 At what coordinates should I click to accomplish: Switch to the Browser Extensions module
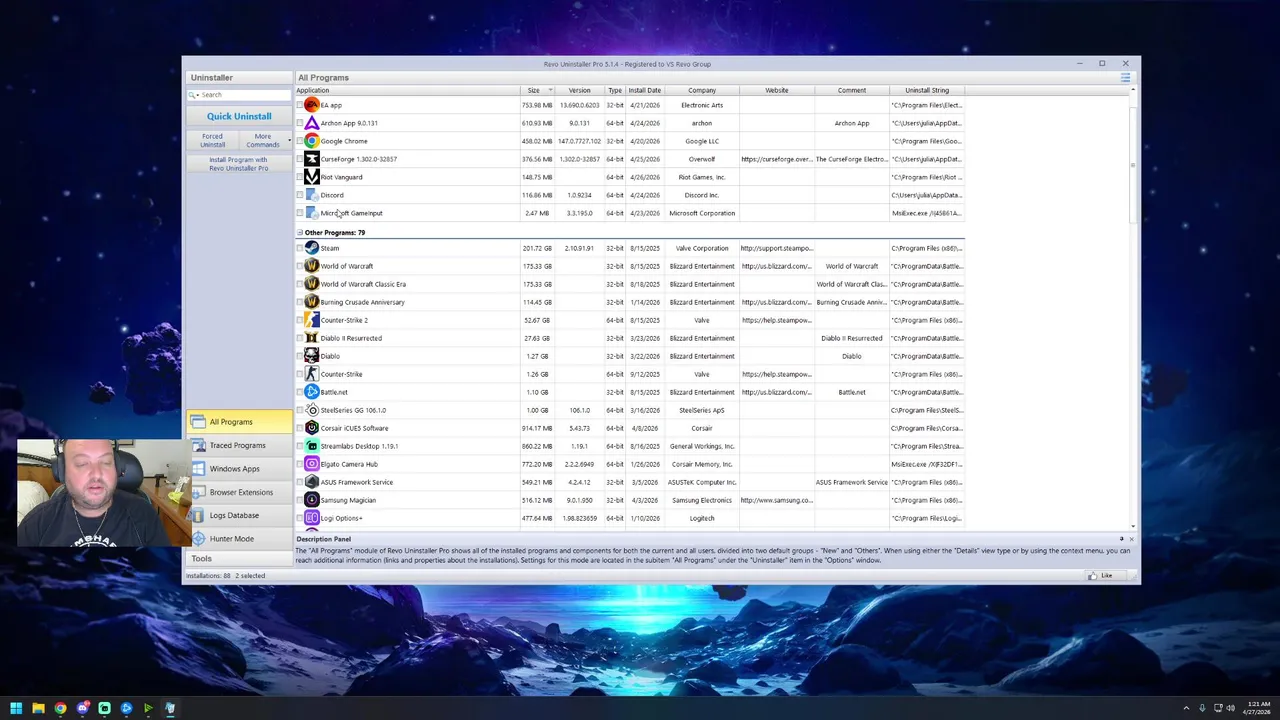click(239, 492)
